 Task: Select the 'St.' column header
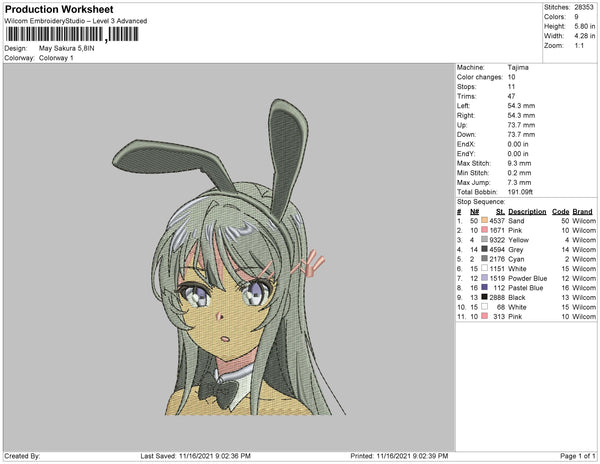(x=500, y=212)
